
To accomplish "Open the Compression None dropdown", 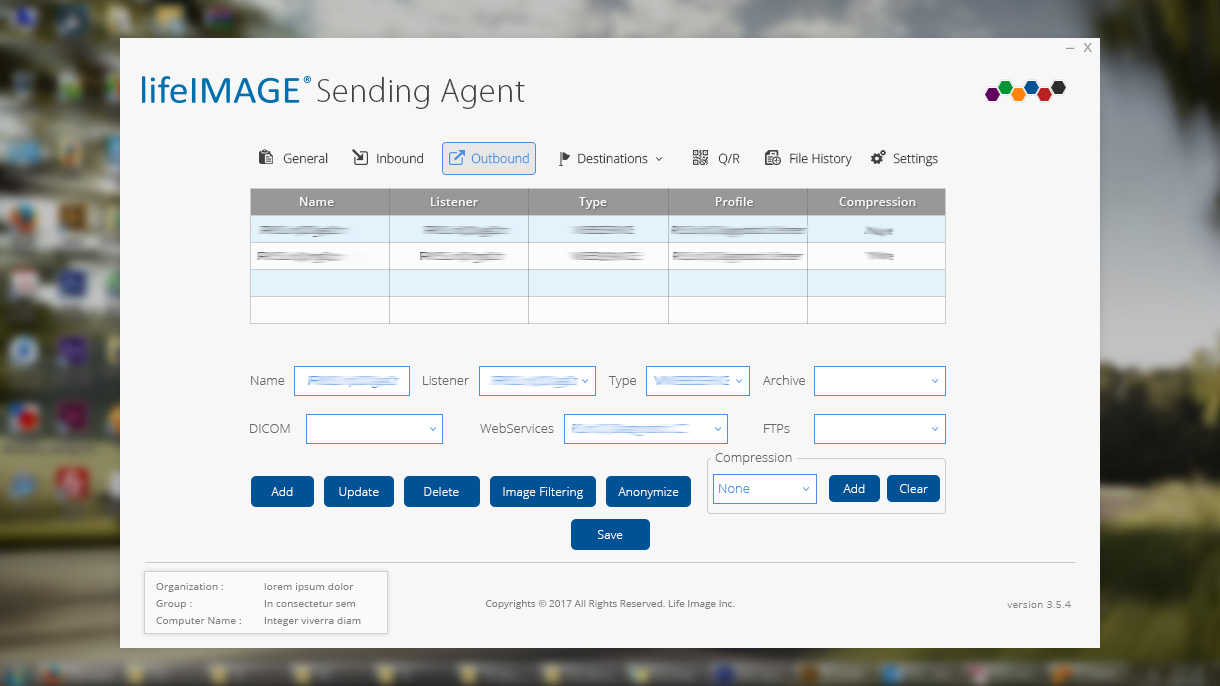I will pyautogui.click(x=765, y=489).
